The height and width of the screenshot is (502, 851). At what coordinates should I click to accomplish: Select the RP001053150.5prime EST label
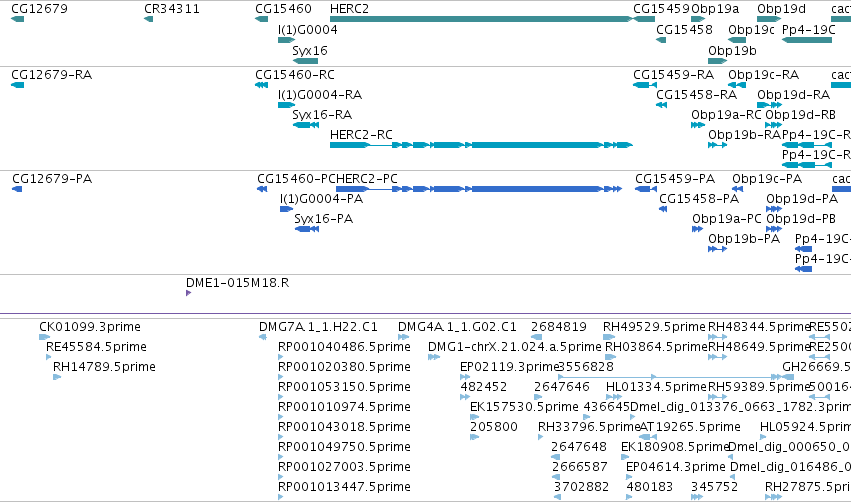tap(344, 387)
